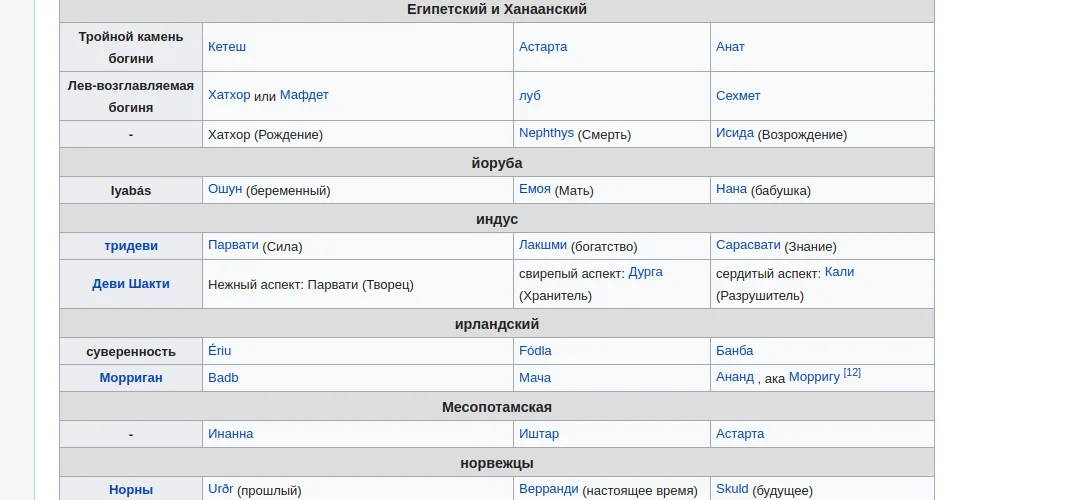Screen dimensions: 1069x500
Task: Follow the Skuld link
Action: pos(732,489)
